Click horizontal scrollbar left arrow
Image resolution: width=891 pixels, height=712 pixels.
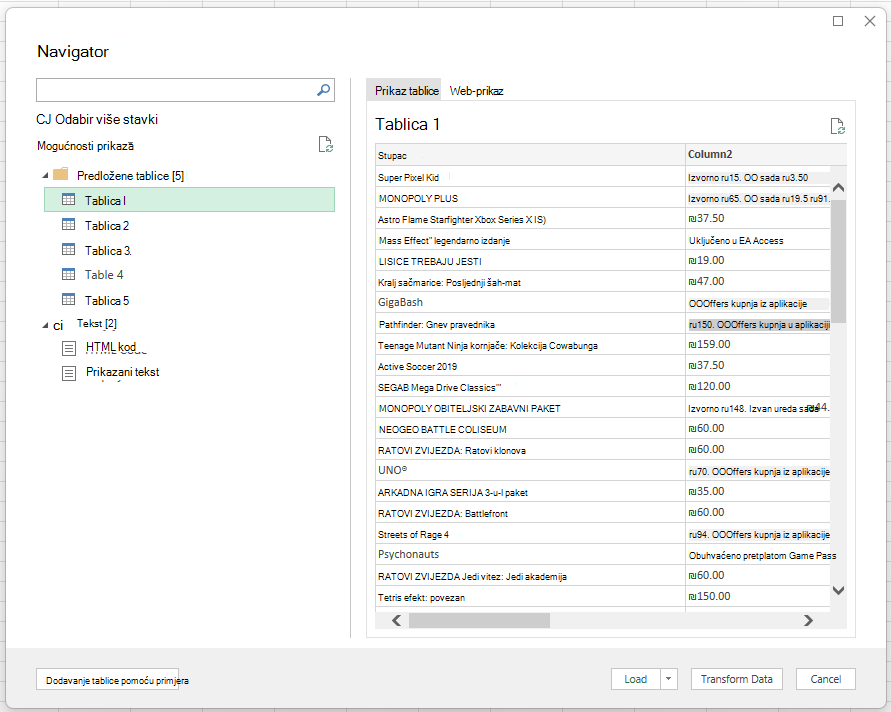[397, 621]
